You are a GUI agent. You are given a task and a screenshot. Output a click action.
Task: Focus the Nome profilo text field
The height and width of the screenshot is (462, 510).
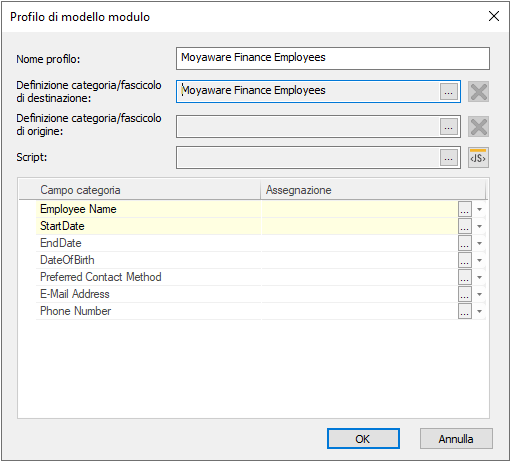pyautogui.click(x=333, y=58)
